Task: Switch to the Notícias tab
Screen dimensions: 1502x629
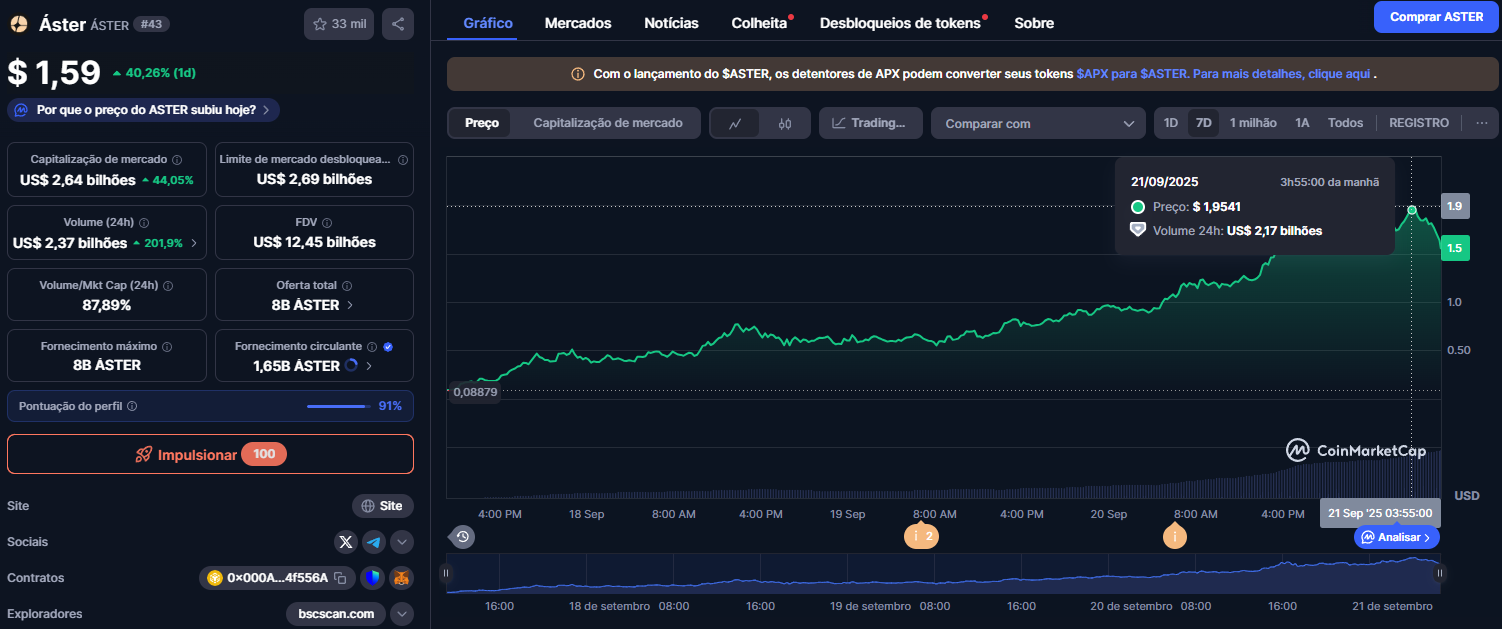Action: (672, 23)
